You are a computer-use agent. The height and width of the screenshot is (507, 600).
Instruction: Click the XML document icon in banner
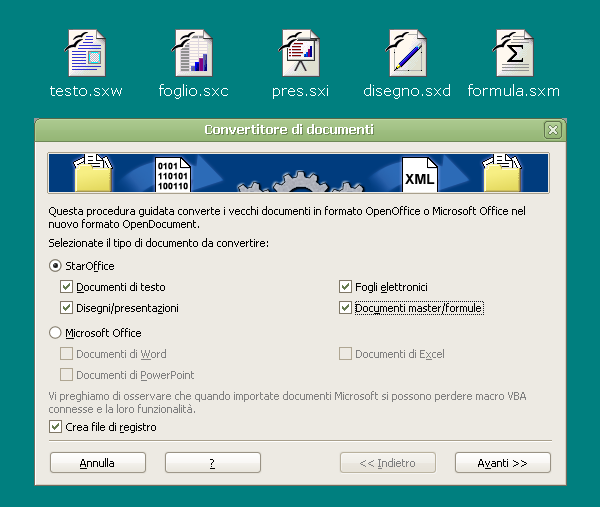419,174
